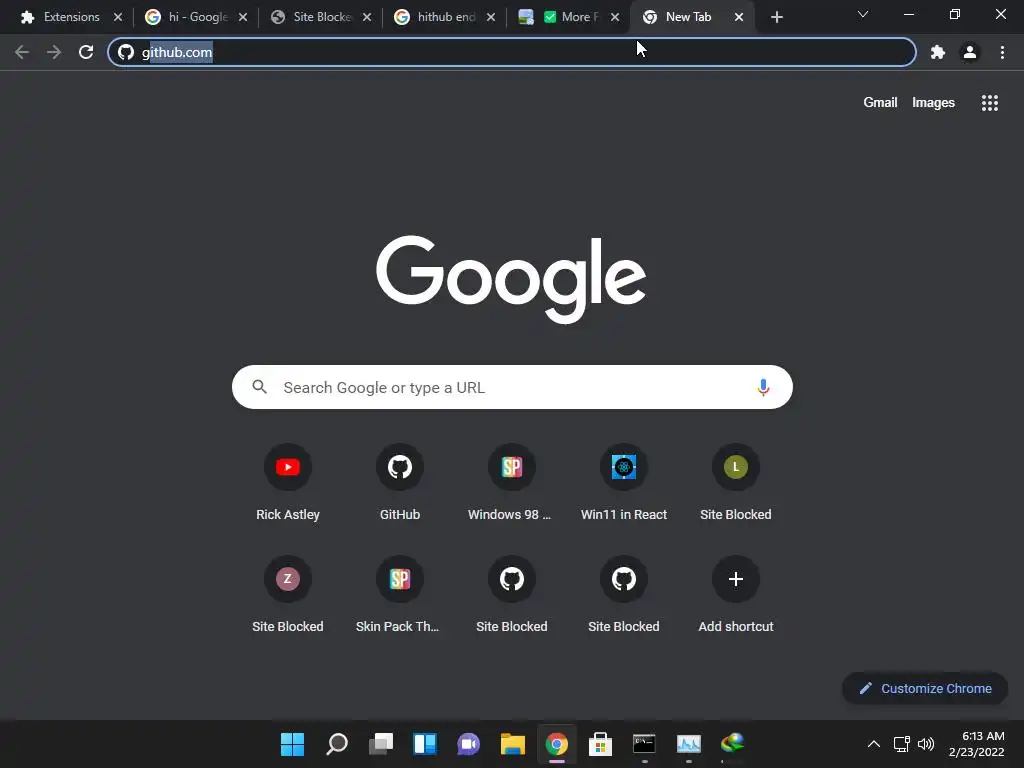Viewport: 1024px width, 768px height.
Task: Click the Customize Chrome button
Action: 925,688
